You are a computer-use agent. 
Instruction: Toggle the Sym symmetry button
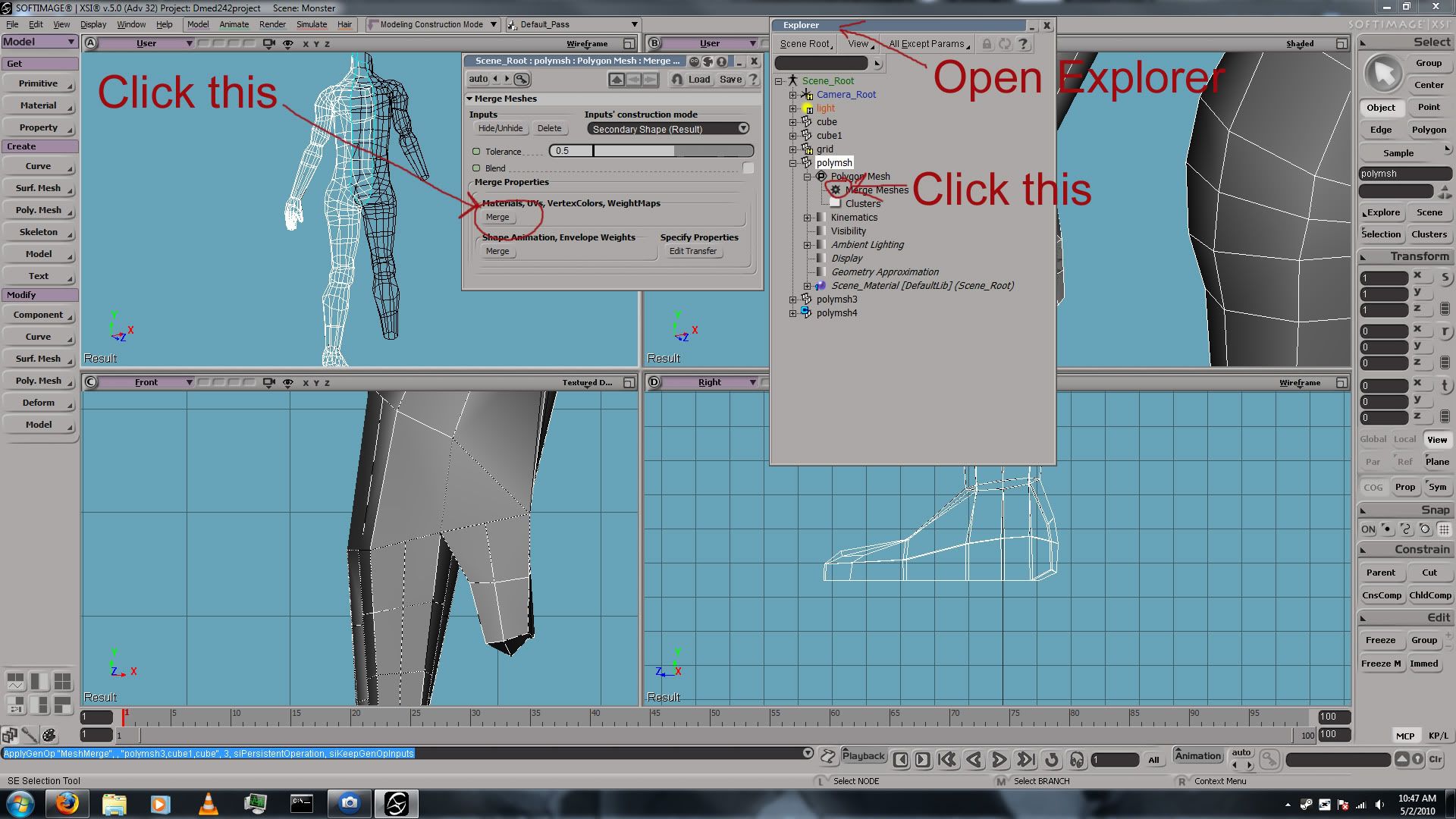[x=1437, y=487]
